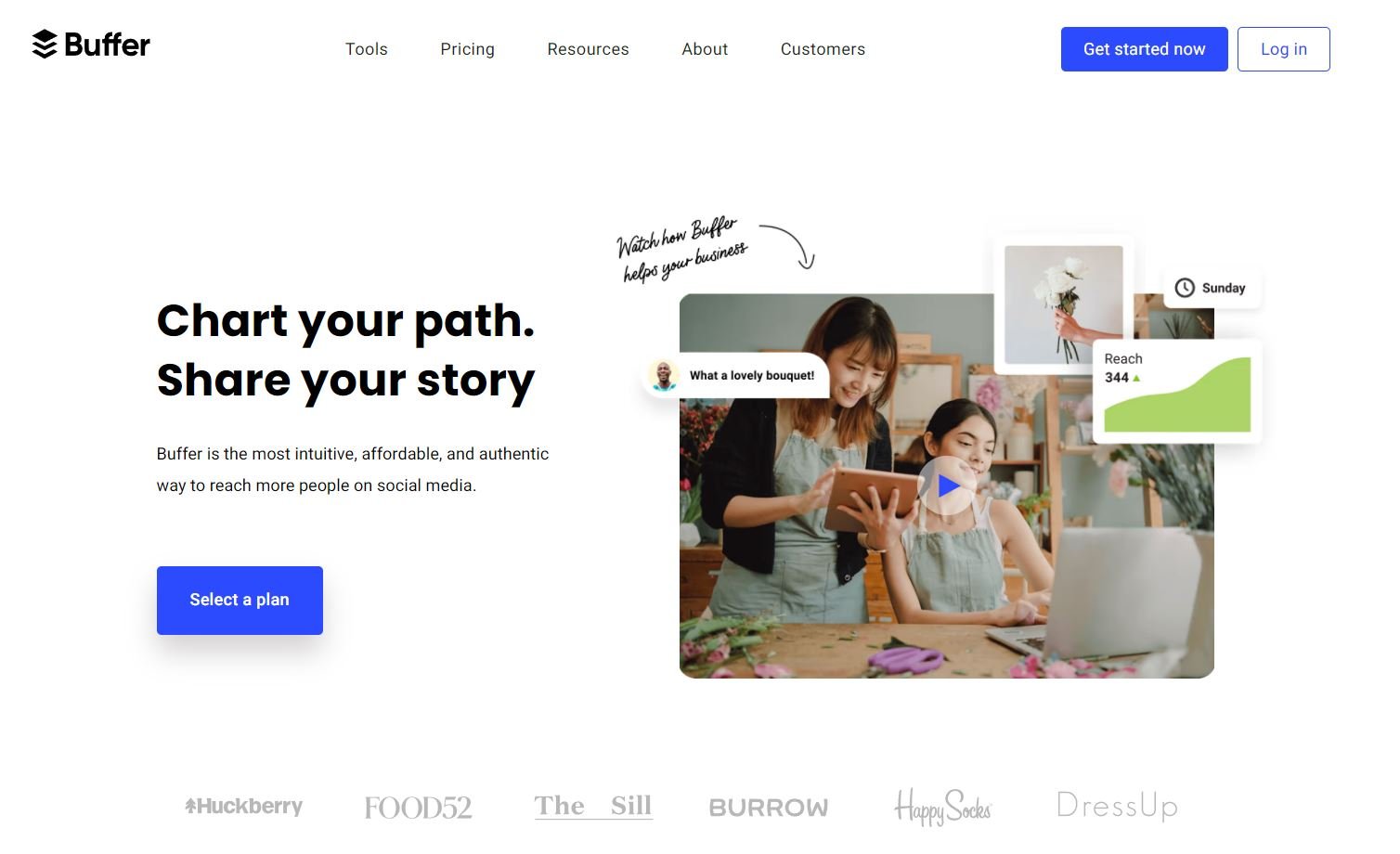Click the FOOD52 logo

418,808
